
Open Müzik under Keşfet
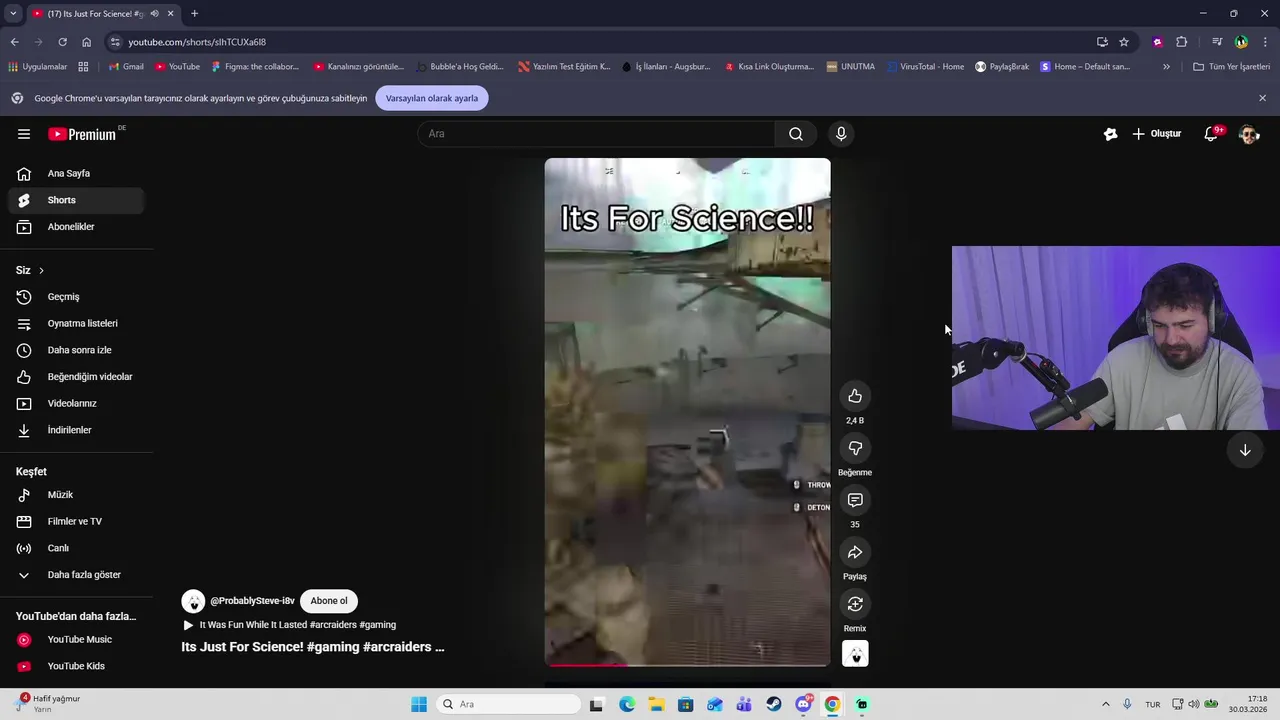coord(76,495)
